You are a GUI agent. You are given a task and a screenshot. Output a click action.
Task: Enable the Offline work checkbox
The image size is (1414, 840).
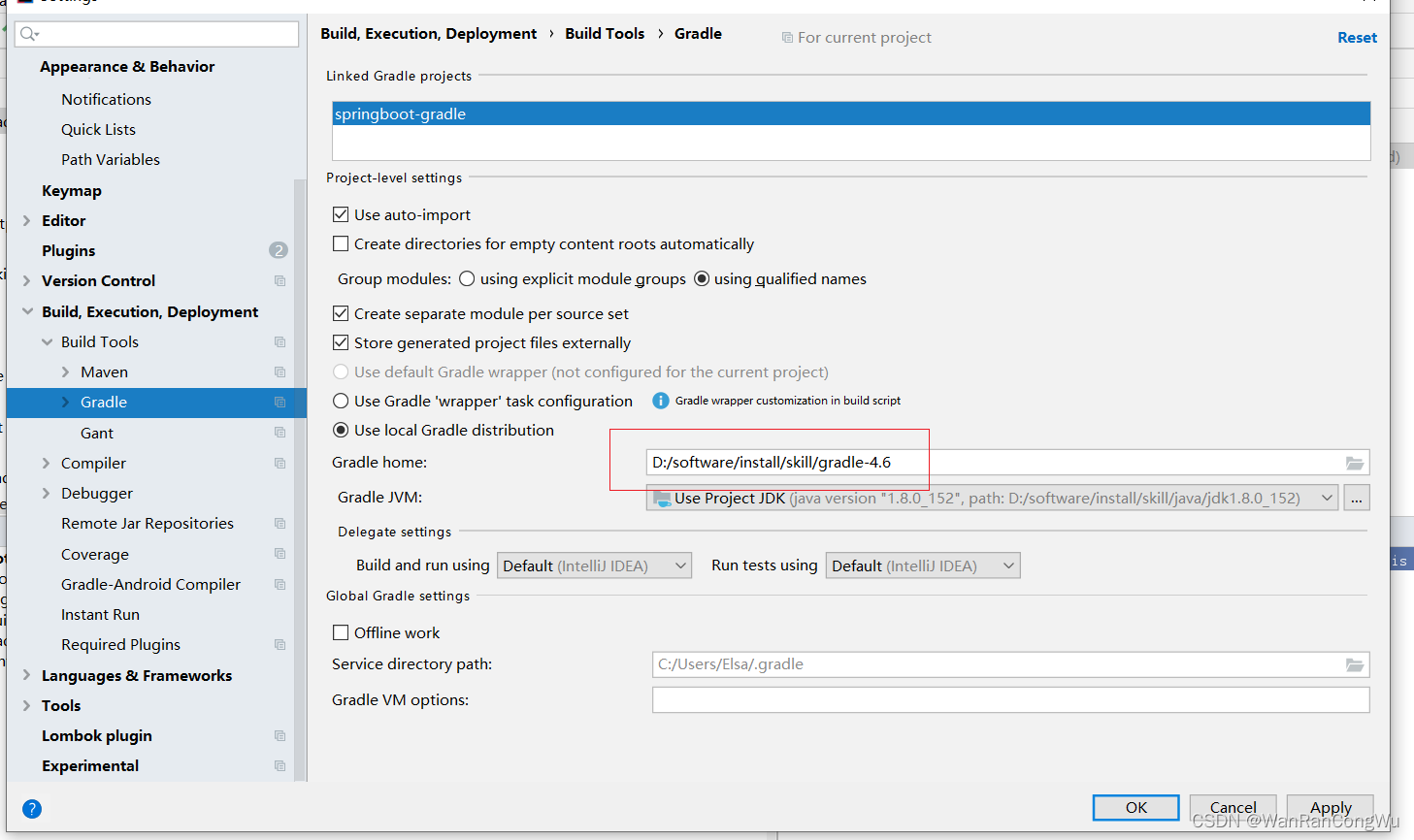[341, 631]
